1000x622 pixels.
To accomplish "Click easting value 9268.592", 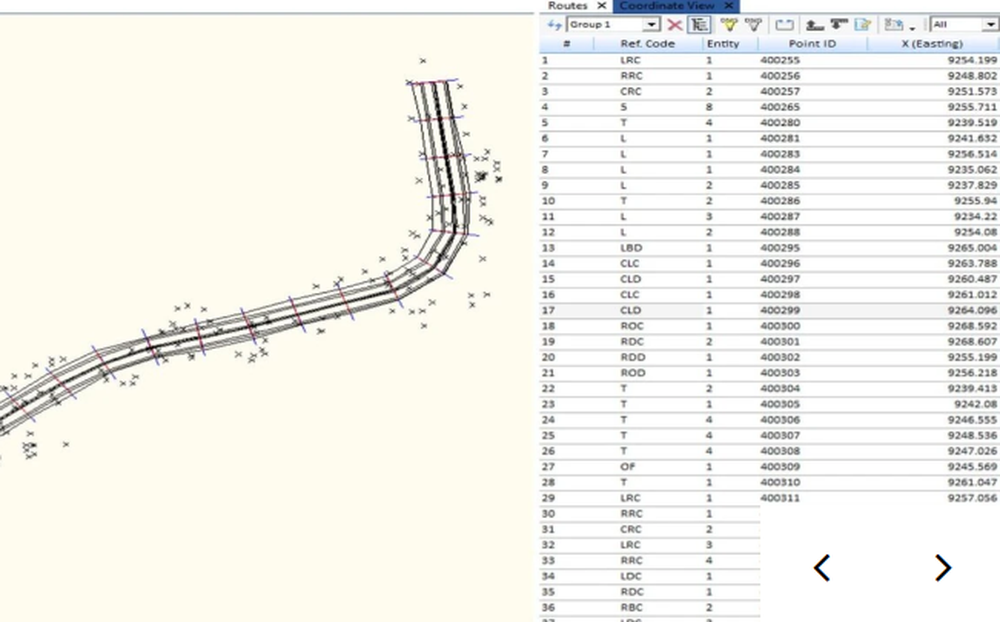I will (x=971, y=326).
